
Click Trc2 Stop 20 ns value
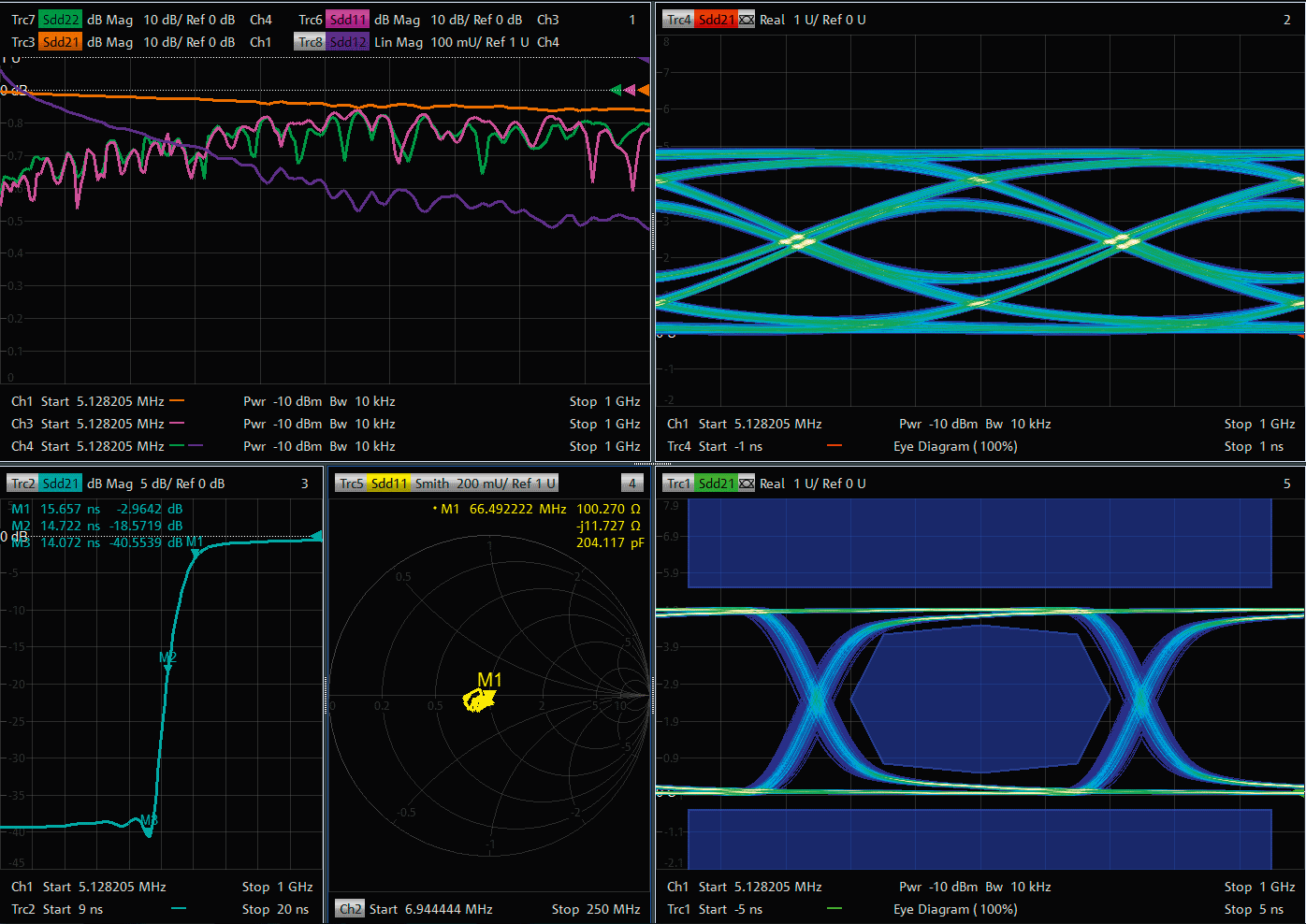click(x=275, y=909)
